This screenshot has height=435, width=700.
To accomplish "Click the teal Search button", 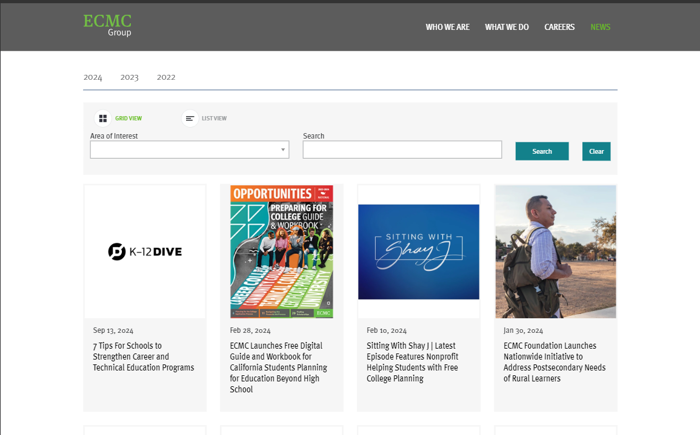I will 542,151.
